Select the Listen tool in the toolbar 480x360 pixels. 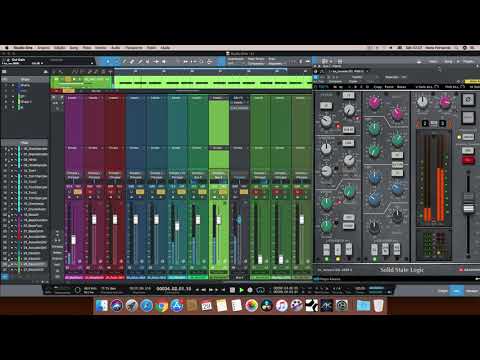tap(164, 62)
